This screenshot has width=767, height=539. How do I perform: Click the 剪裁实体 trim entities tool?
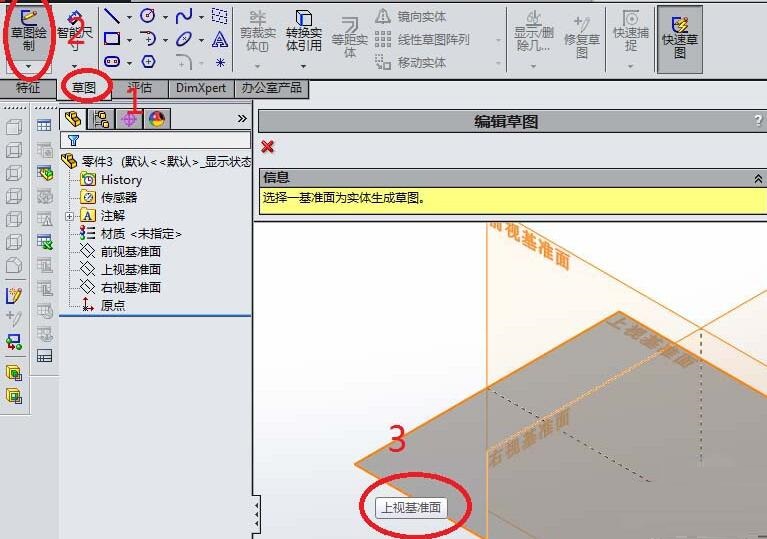coord(257,32)
